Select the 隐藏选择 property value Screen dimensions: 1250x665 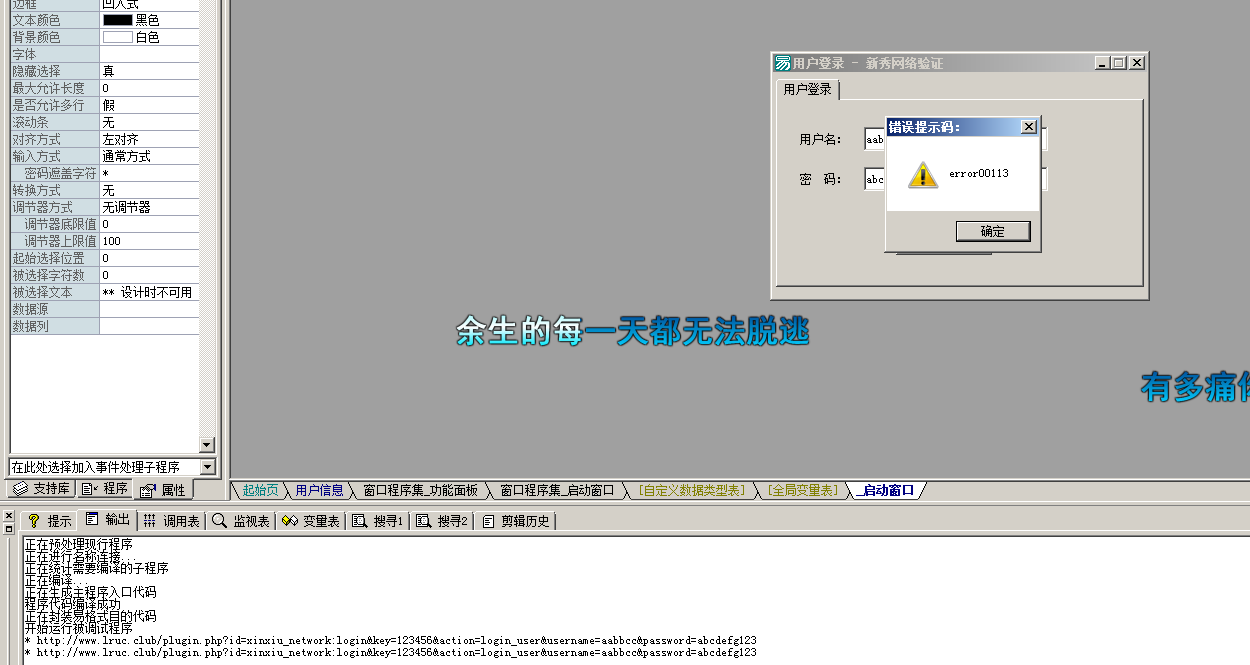[148, 71]
